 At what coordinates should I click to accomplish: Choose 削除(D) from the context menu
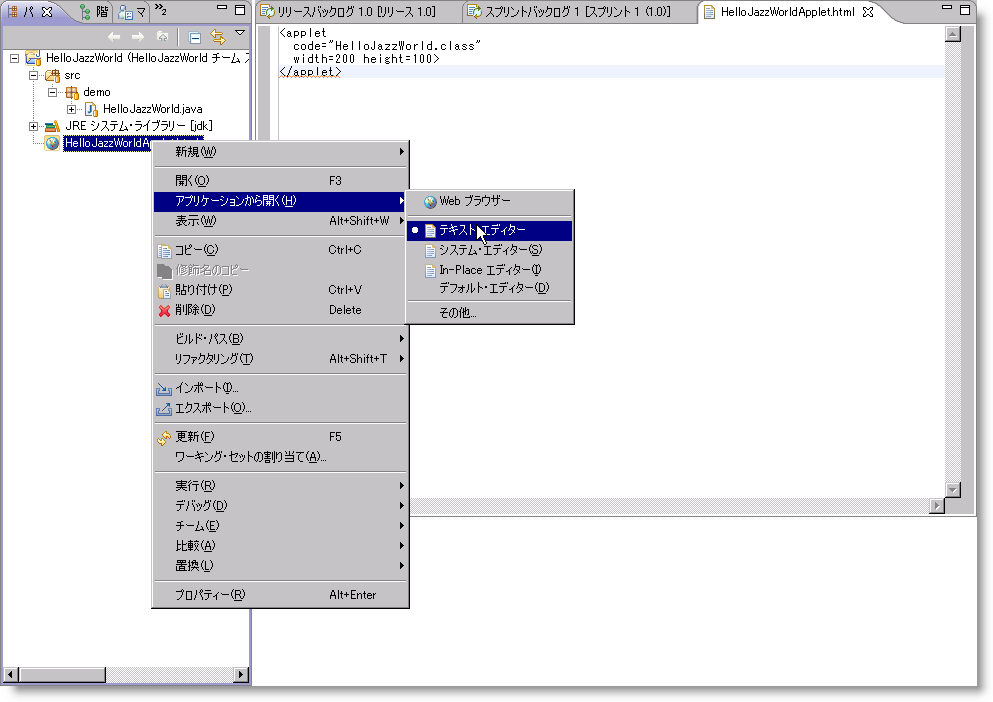281,310
